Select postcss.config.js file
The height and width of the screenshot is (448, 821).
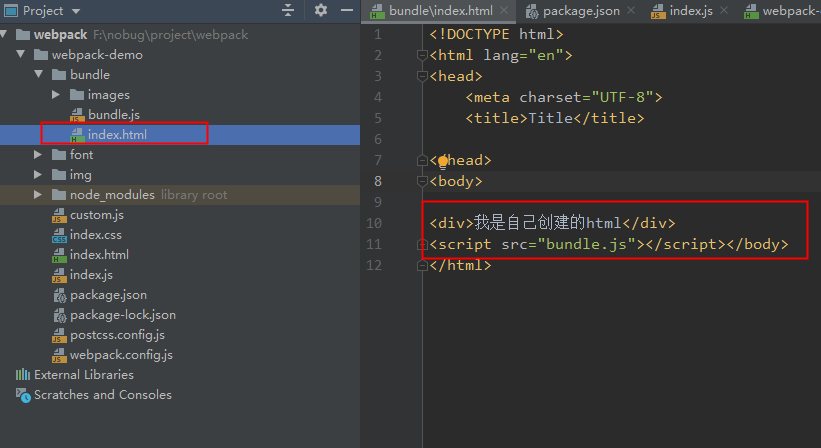pos(117,334)
